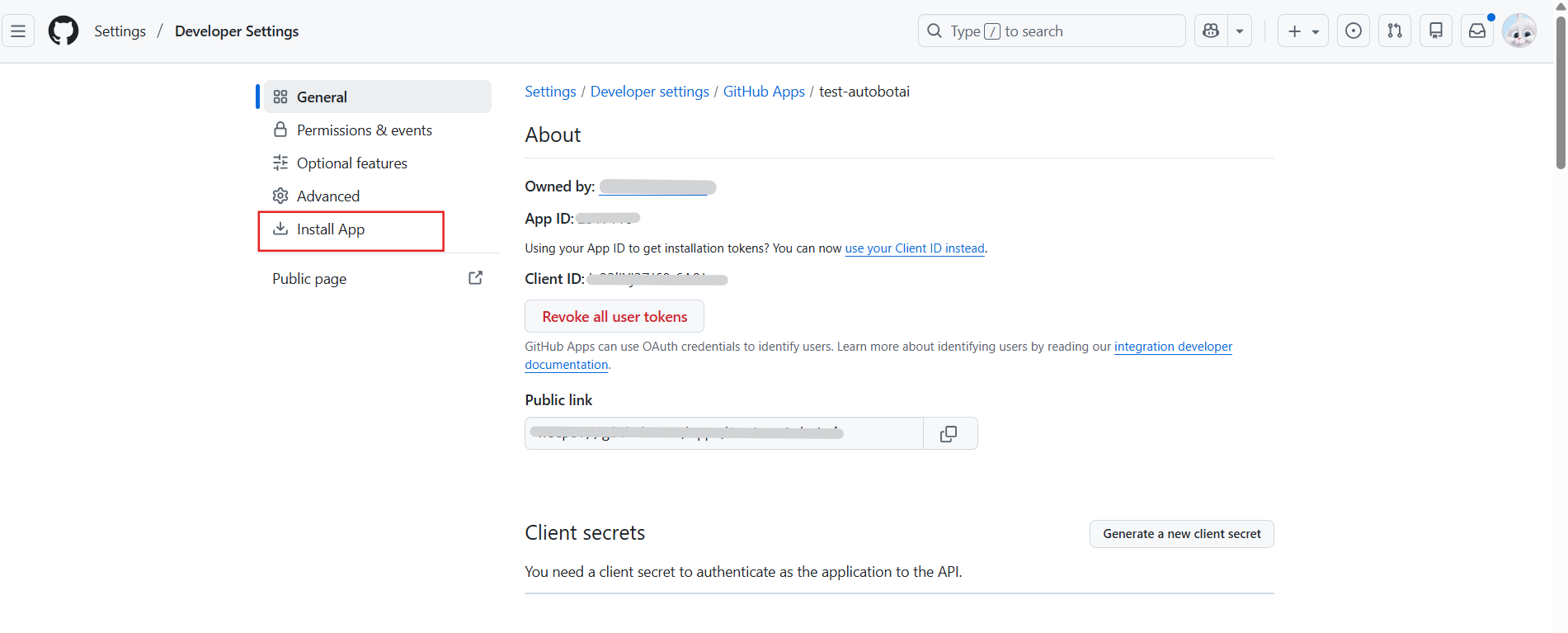The height and width of the screenshot is (633, 1568).
Task: Click the About heading
Action: coord(553,135)
